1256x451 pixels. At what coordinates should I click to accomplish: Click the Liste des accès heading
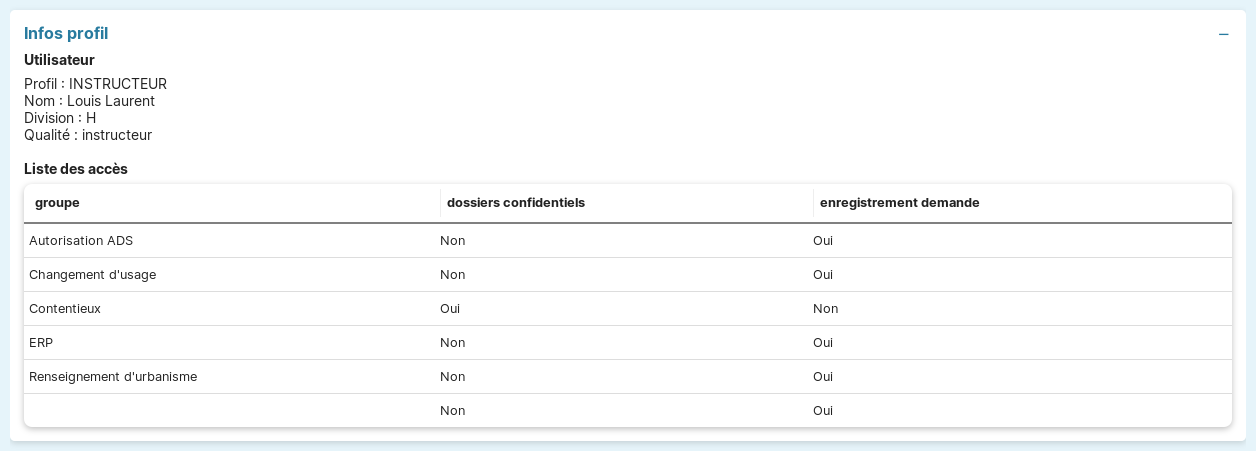coord(76,169)
